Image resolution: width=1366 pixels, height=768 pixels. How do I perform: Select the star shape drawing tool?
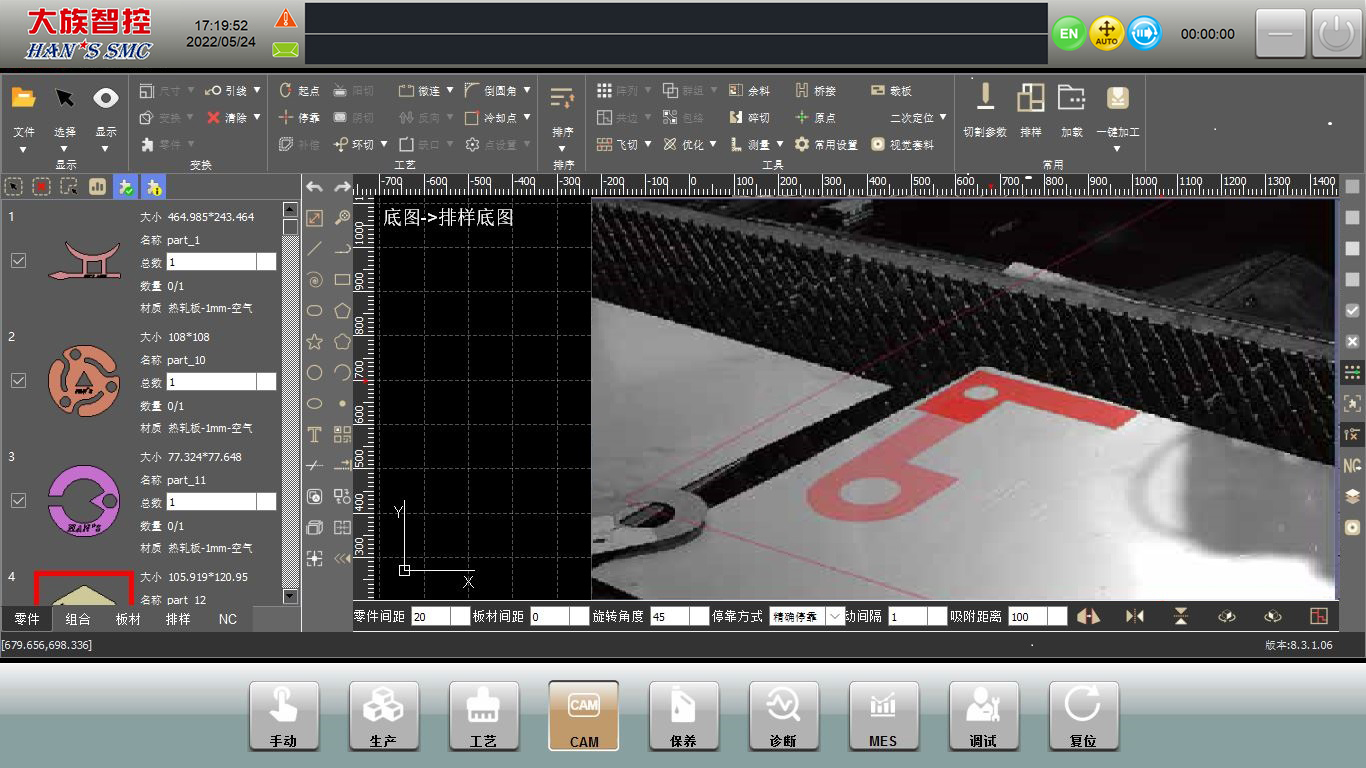(314, 342)
